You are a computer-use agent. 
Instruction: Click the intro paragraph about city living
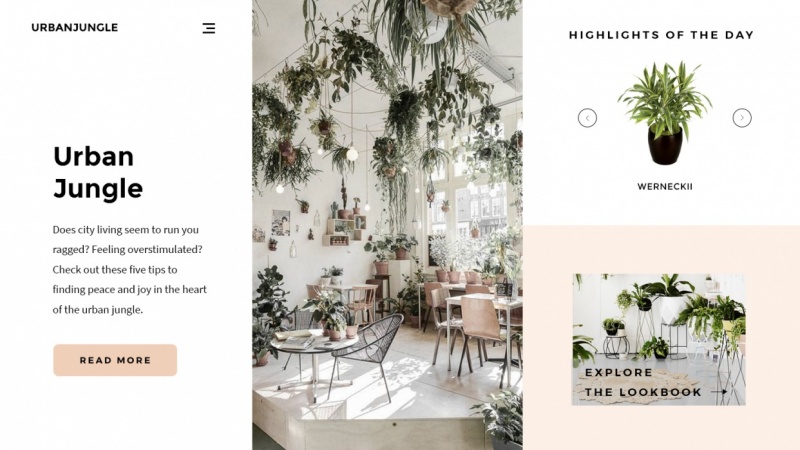(x=130, y=269)
